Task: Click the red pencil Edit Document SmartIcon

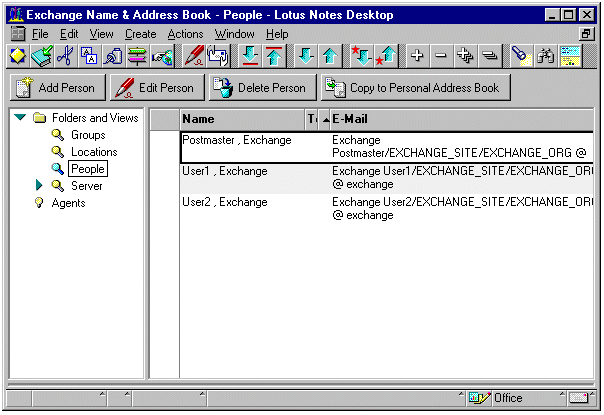Action: click(x=194, y=56)
